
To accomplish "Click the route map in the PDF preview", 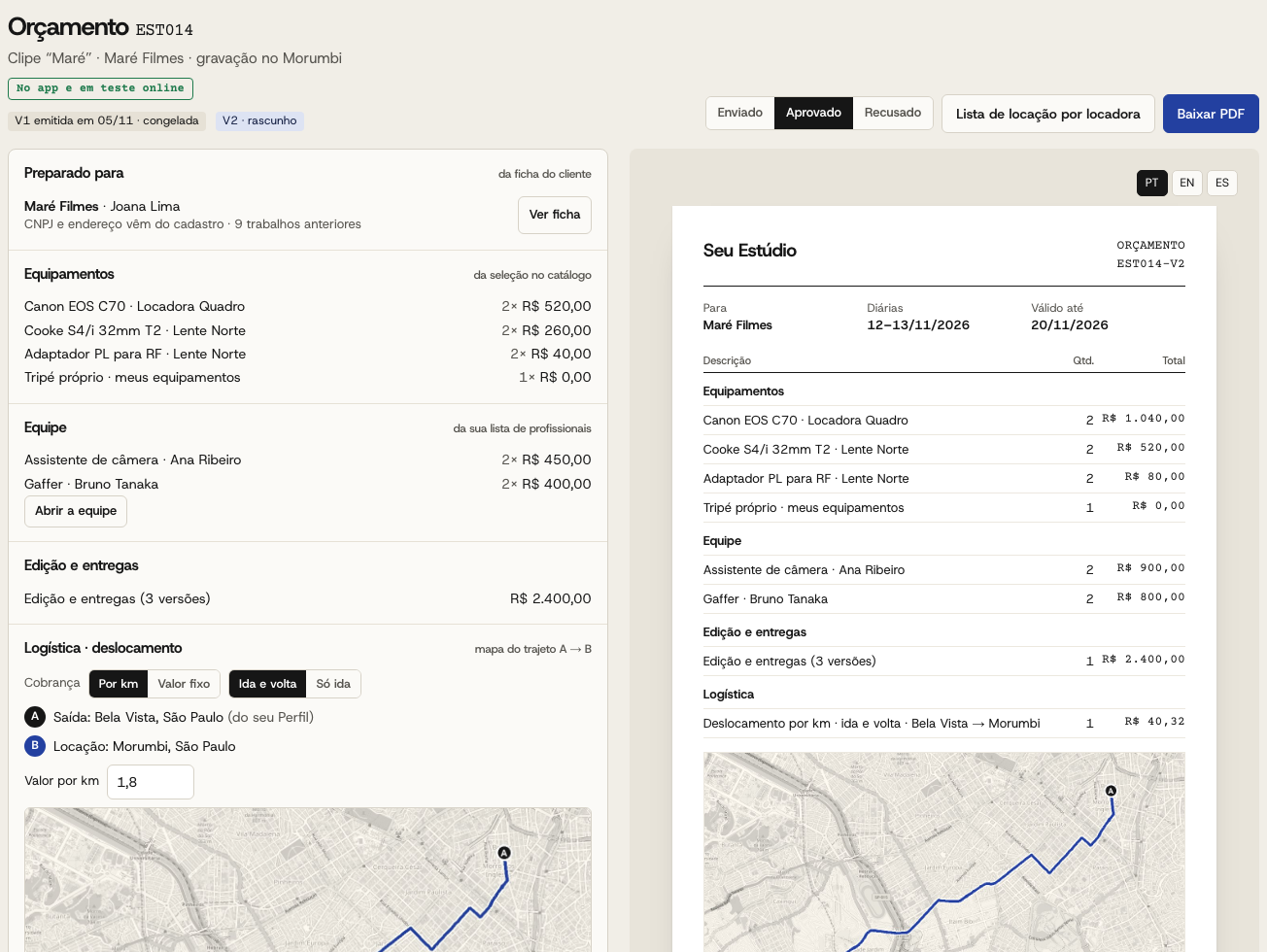I will pos(943,852).
